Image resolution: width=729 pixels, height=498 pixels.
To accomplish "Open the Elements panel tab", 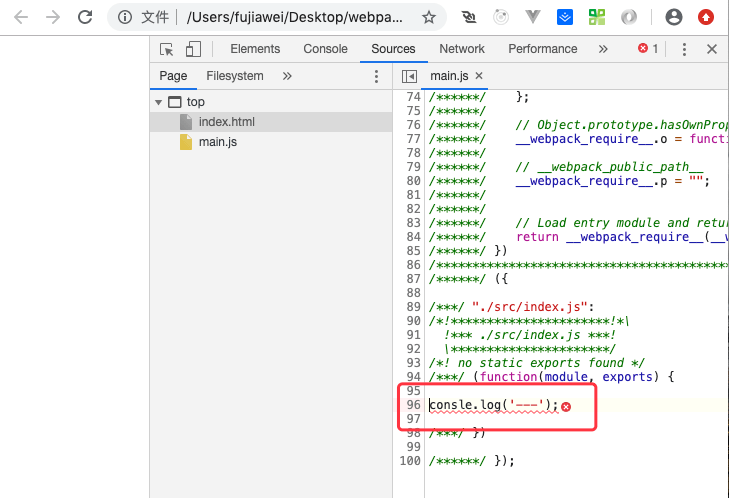I will (x=255, y=49).
